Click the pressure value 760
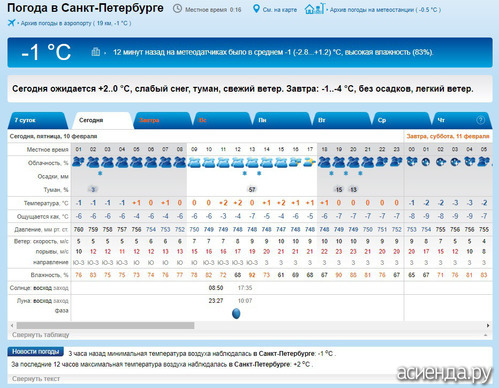499x388 pixels. 78,229
